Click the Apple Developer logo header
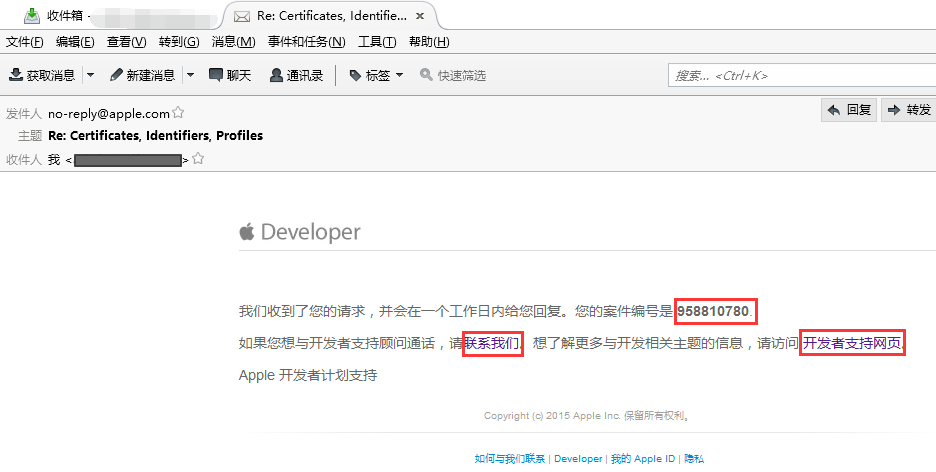 [300, 232]
